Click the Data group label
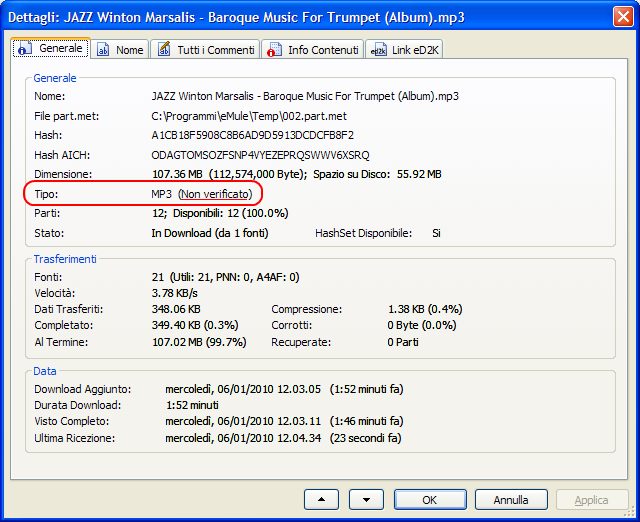 45,371
